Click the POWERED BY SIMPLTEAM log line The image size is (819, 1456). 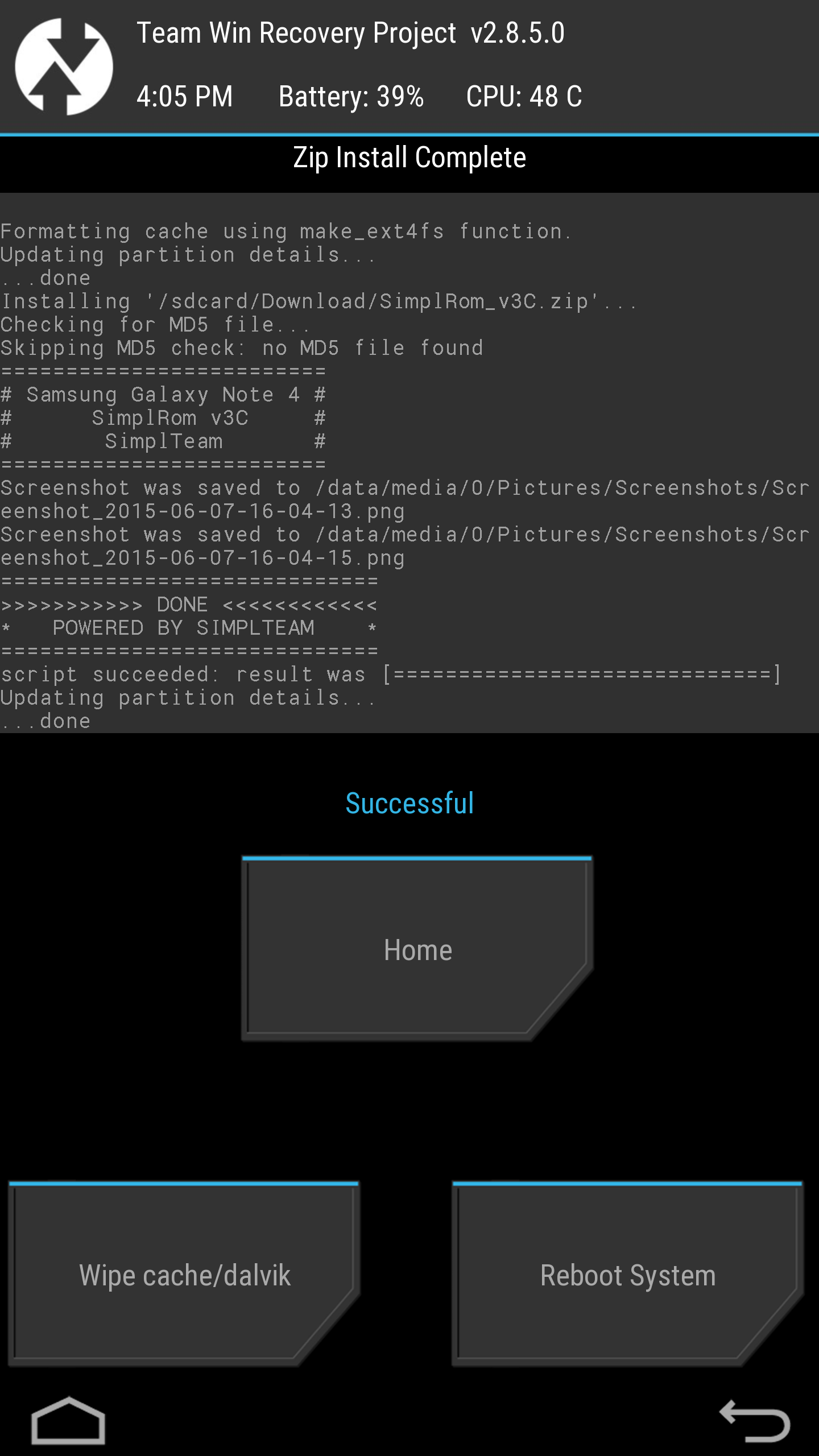click(189, 628)
